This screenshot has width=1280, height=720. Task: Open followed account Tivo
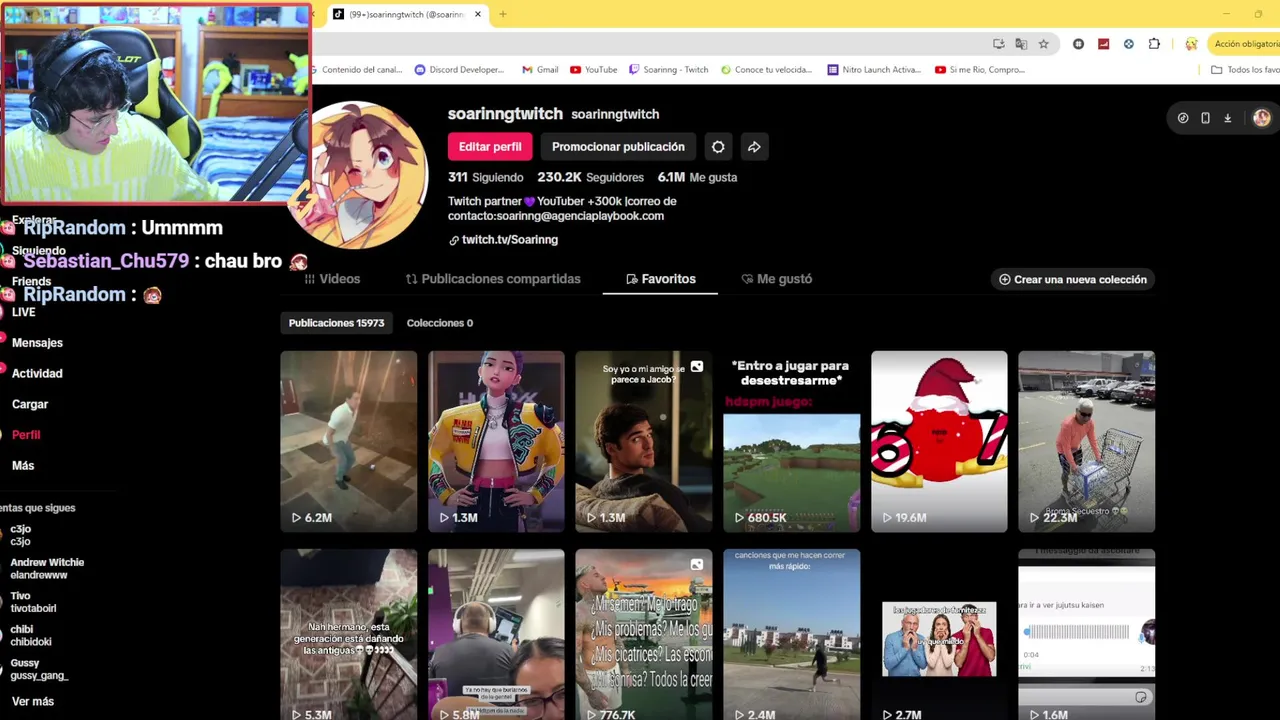click(33, 602)
